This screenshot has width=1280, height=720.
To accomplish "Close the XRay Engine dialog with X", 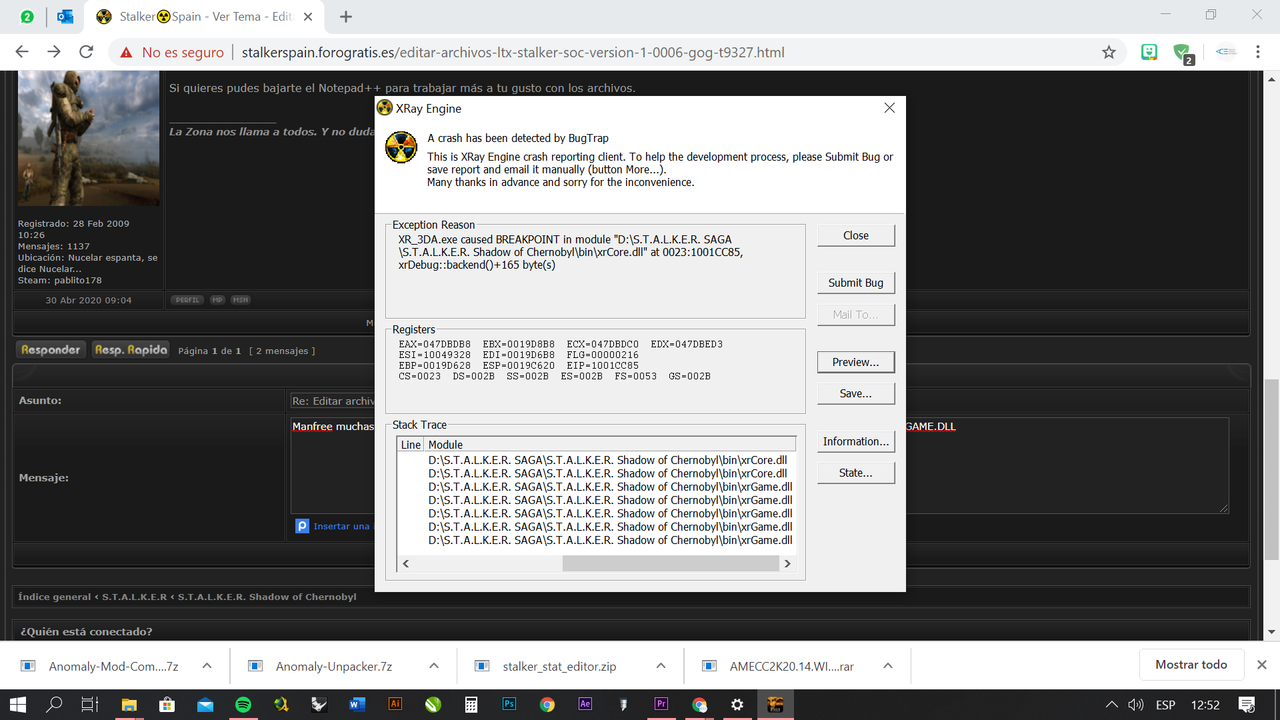I will (x=889, y=108).
